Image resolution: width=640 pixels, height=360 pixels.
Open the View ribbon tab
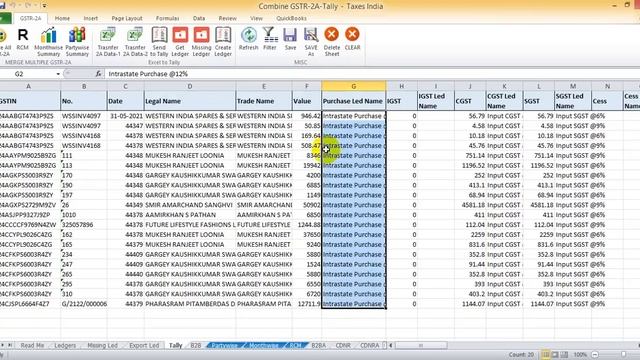(256, 18)
